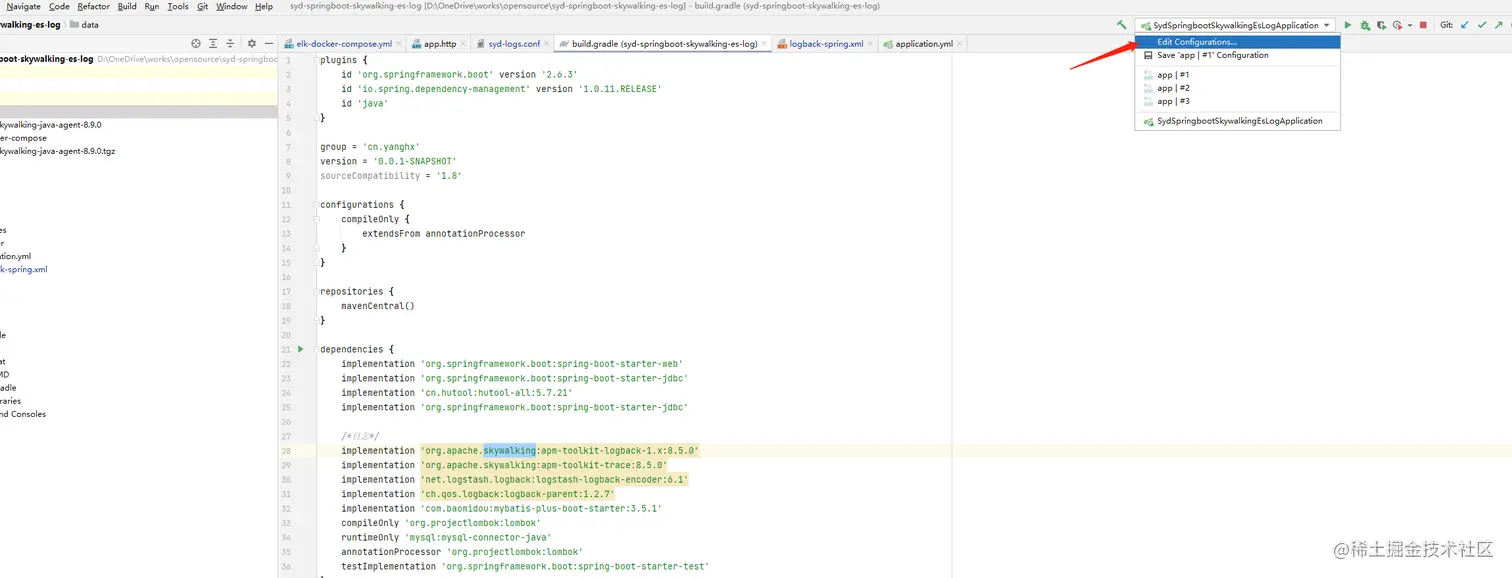Run with coverage shield icon

coord(1381,25)
